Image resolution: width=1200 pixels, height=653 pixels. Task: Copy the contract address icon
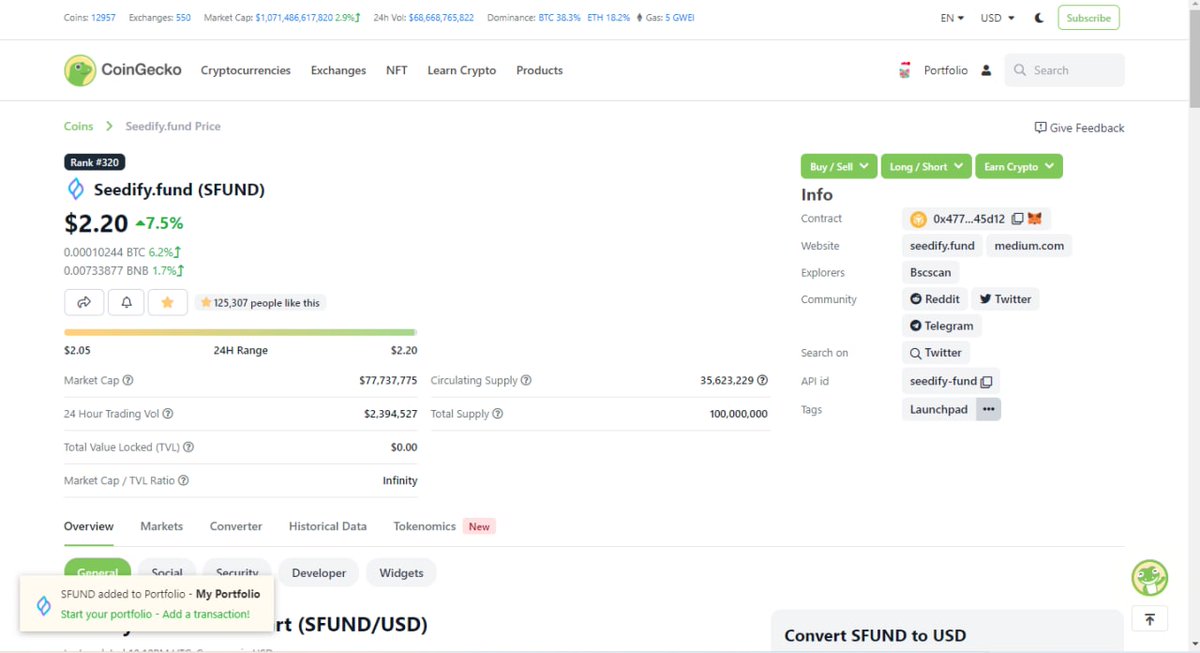pos(1017,219)
